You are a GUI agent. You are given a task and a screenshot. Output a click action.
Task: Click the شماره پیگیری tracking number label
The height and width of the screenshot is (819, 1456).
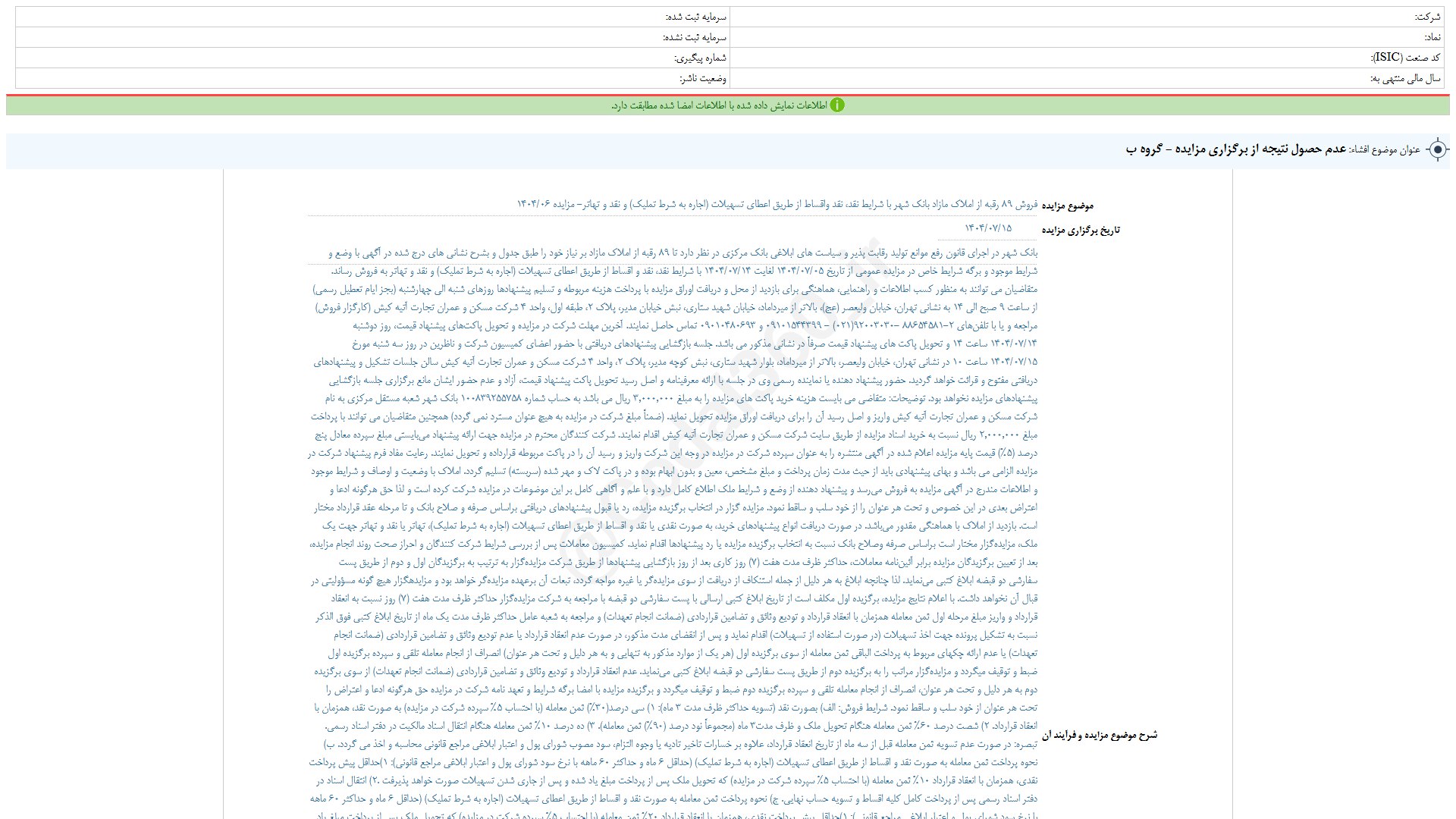pyautogui.click(x=700, y=58)
